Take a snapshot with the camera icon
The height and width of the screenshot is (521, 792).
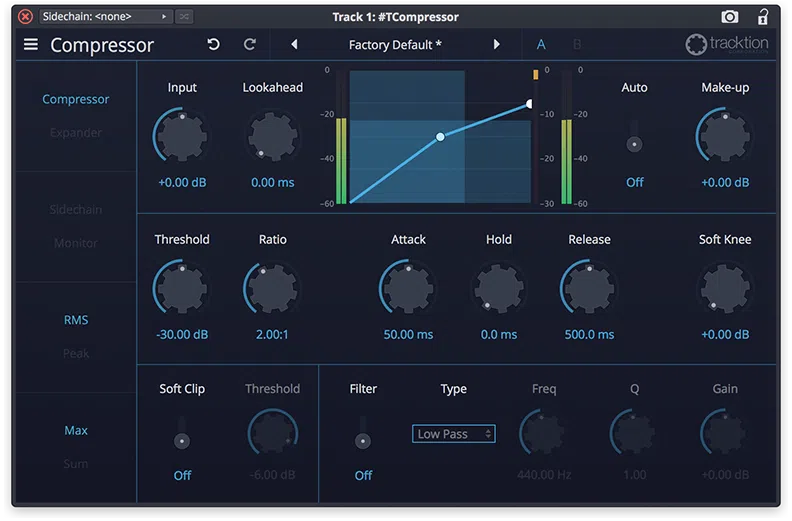pyautogui.click(x=729, y=17)
